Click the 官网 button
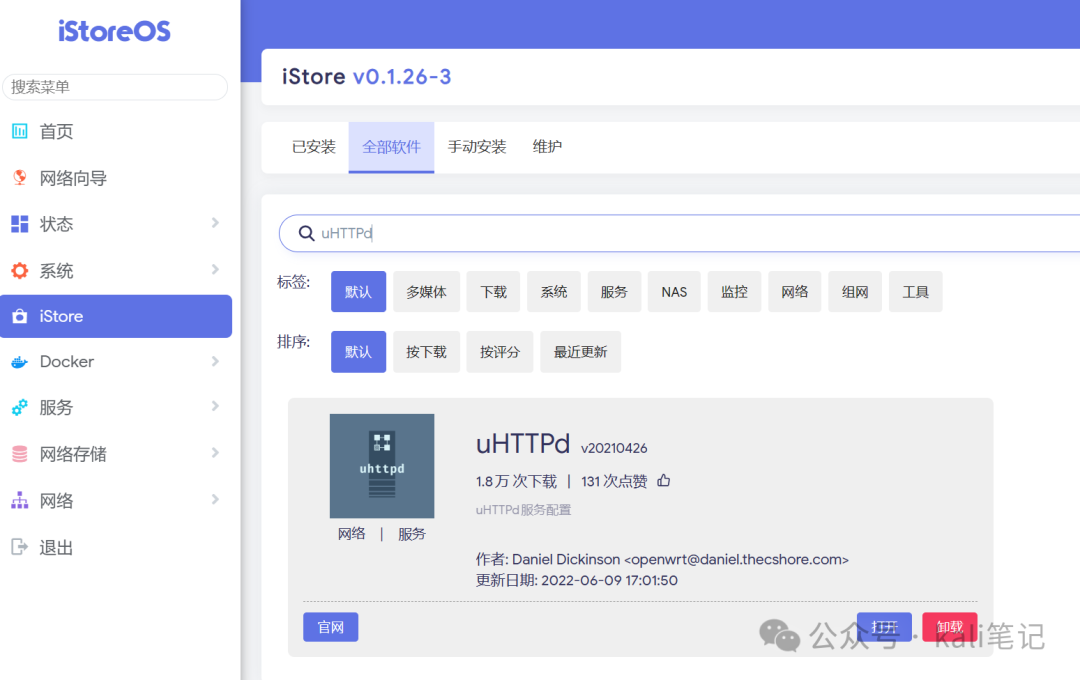Image resolution: width=1080 pixels, height=680 pixels. point(331,627)
